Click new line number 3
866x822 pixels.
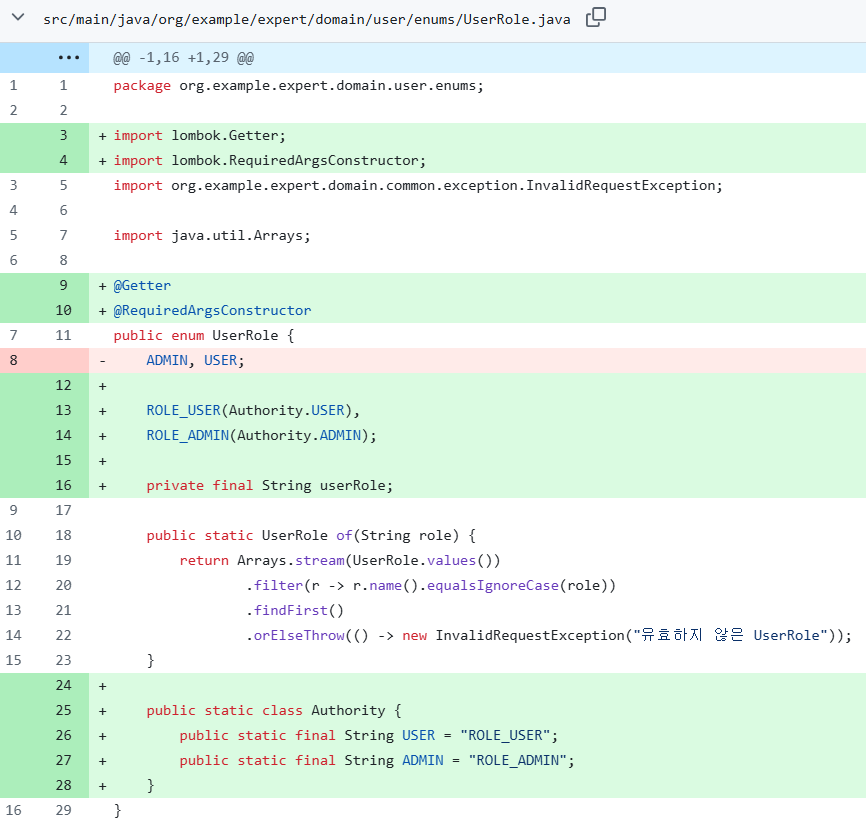[64, 135]
